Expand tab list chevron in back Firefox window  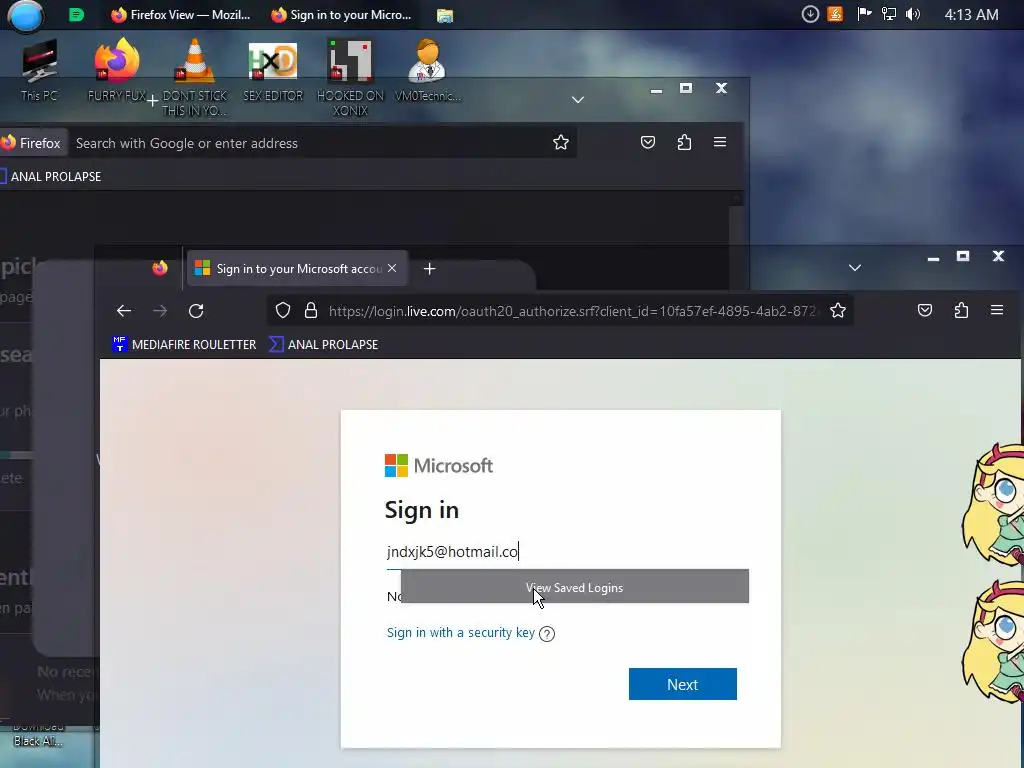tap(577, 100)
